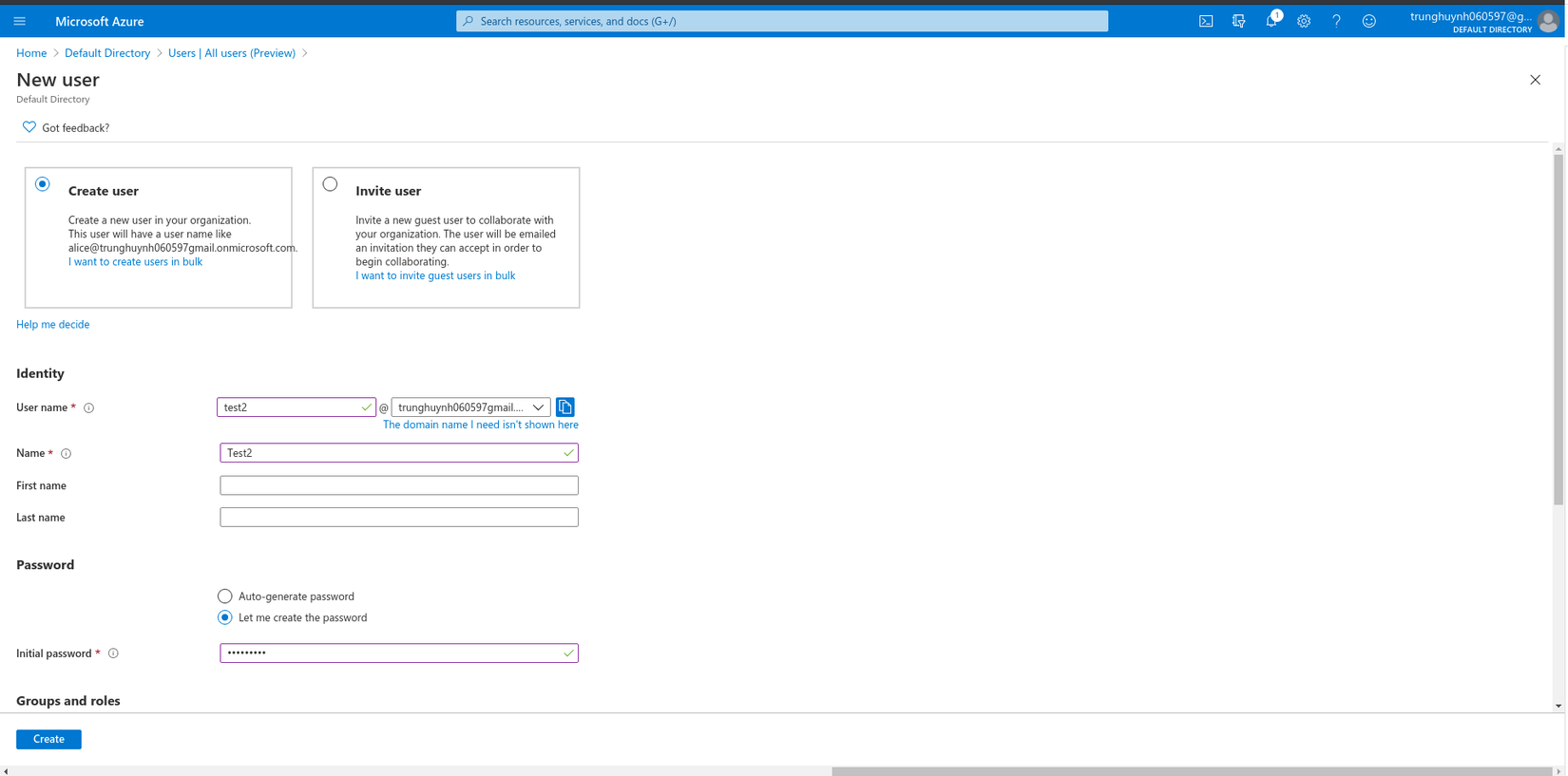Click the info icon next to User name
The image size is (1568, 776).
click(89, 408)
